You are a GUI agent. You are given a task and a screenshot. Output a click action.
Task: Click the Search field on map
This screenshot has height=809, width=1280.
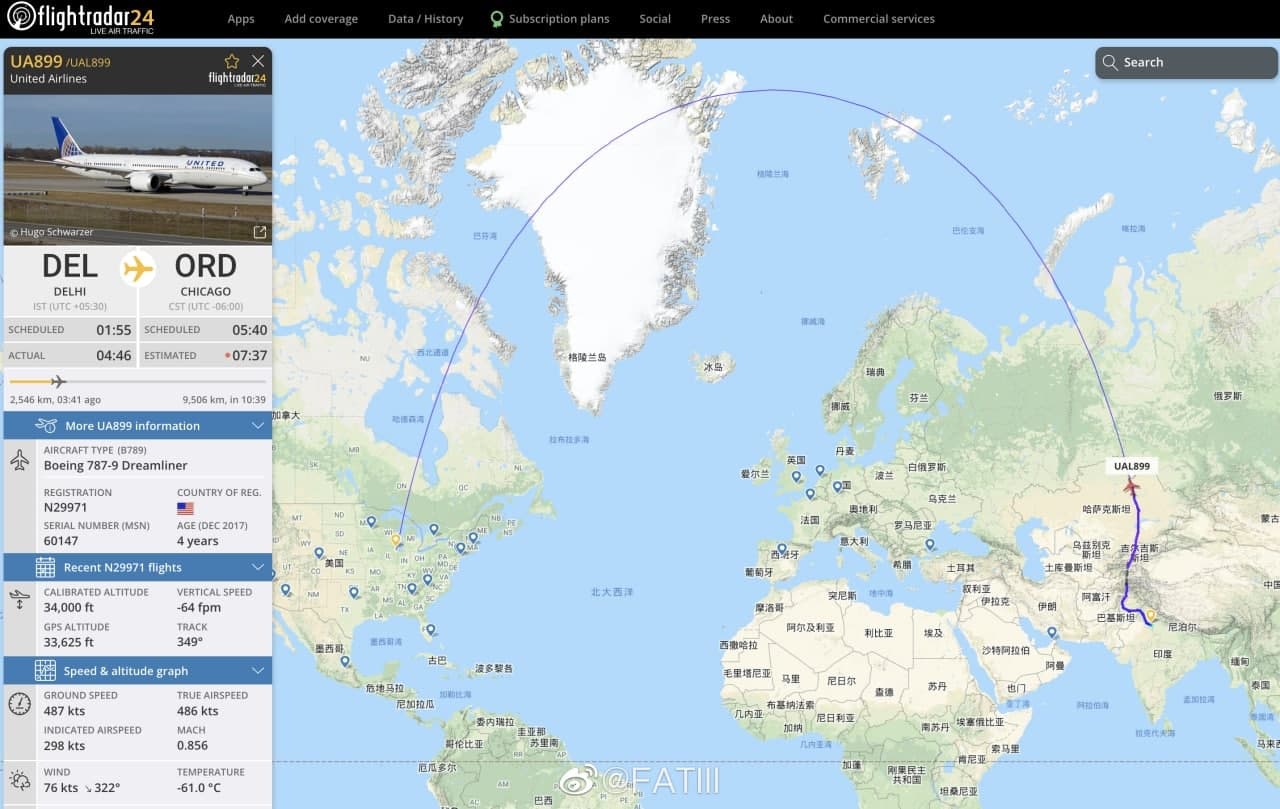[1186, 62]
